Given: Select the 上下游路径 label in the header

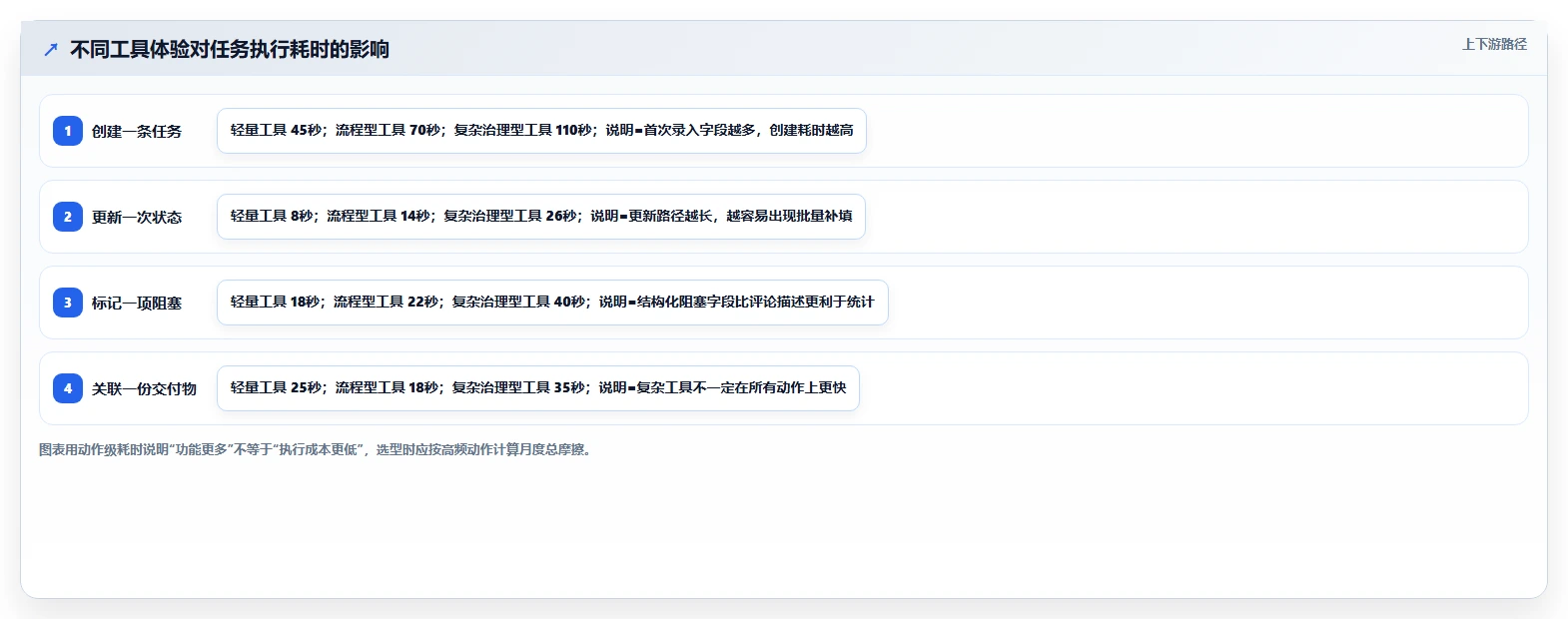Looking at the screenshot, I should click(x=1494, y=44).
